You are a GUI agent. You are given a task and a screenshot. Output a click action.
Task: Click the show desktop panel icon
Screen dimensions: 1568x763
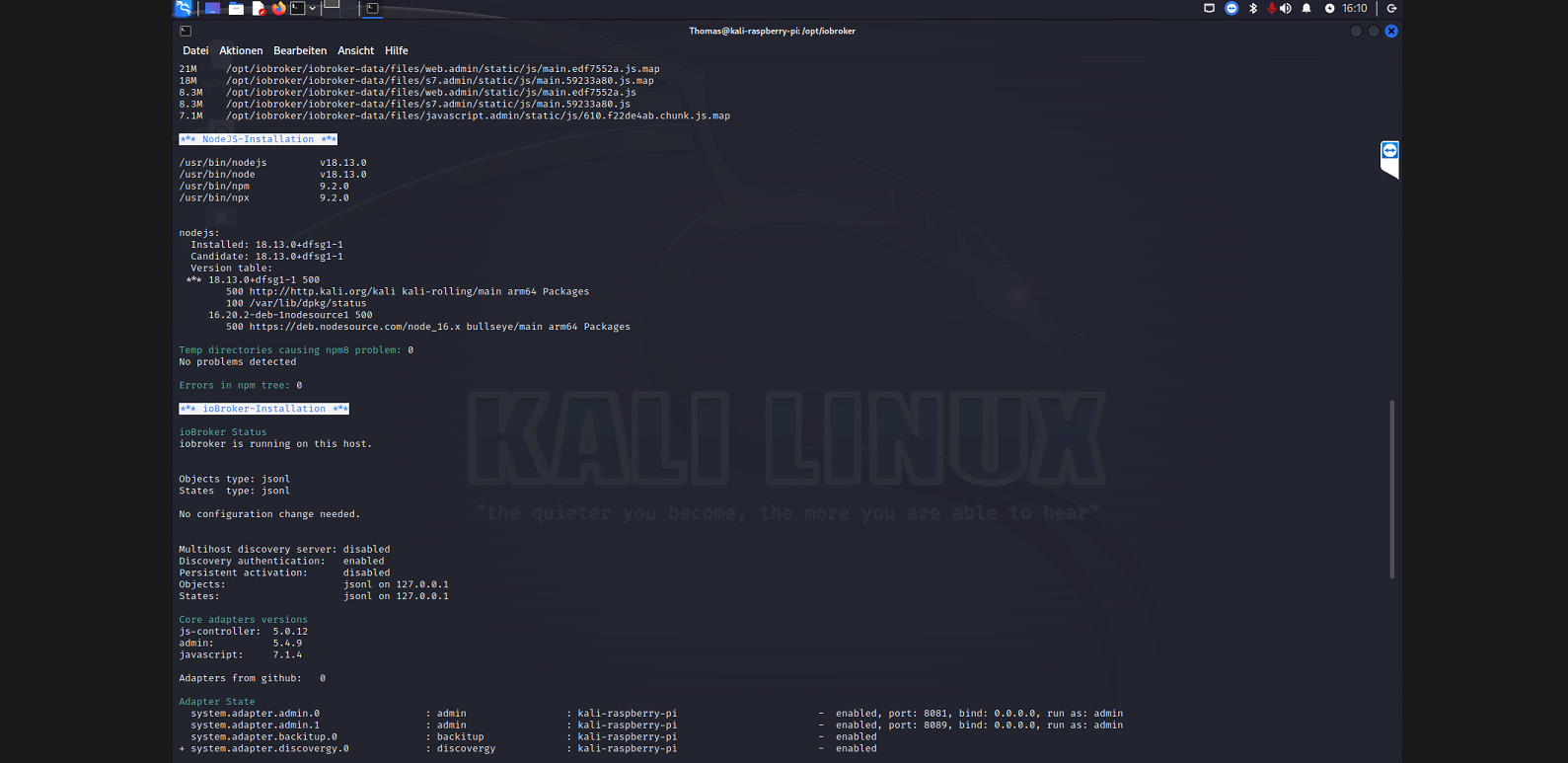click(212, 8)
